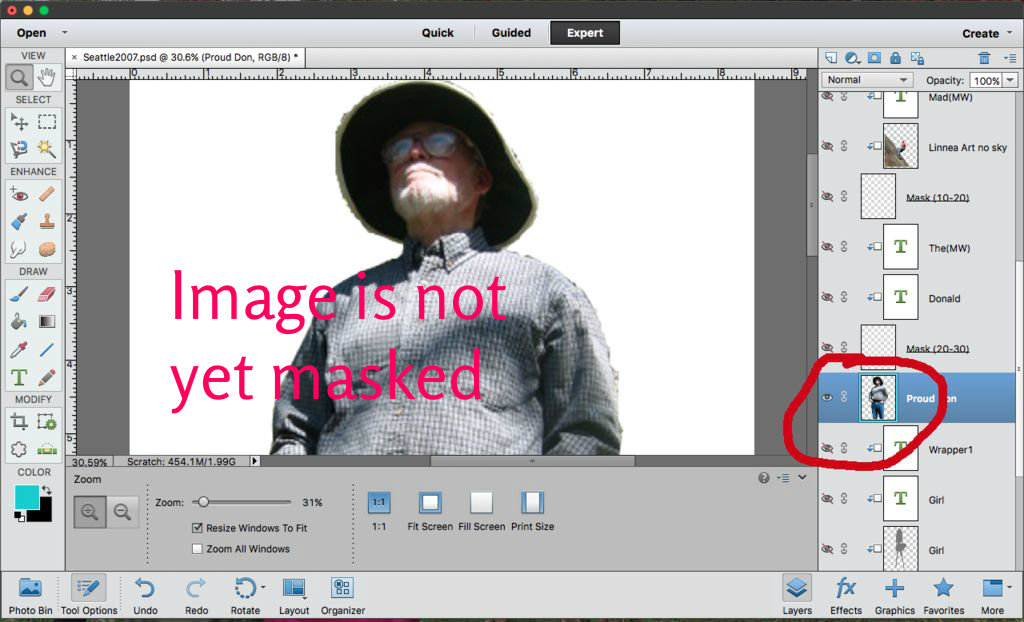Open the Effects panel
The width and height of the screenshot is (1024, 622).
point(846,595)
